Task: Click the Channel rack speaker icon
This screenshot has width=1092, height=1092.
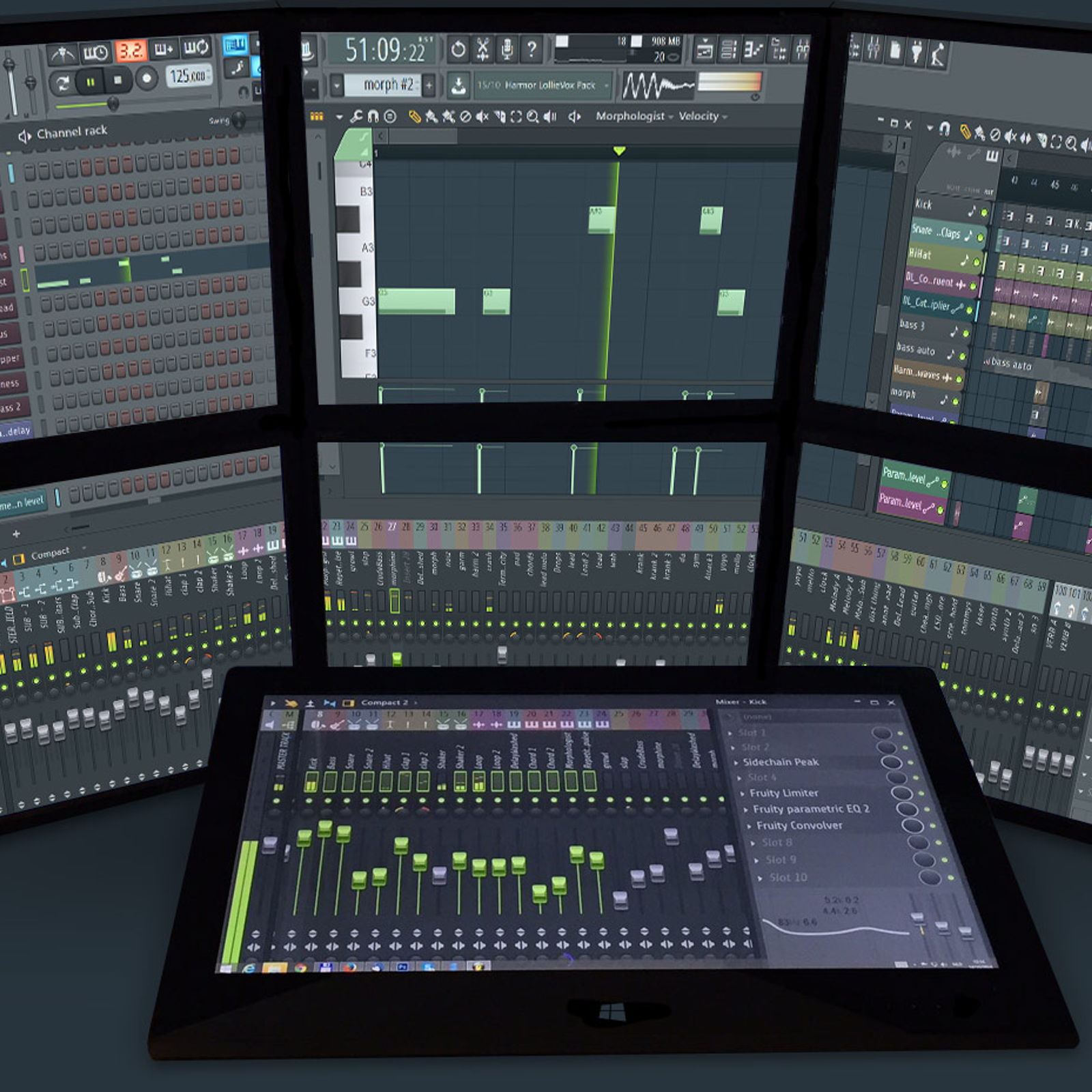Action: pyautogui.click(x=25, y=136)
